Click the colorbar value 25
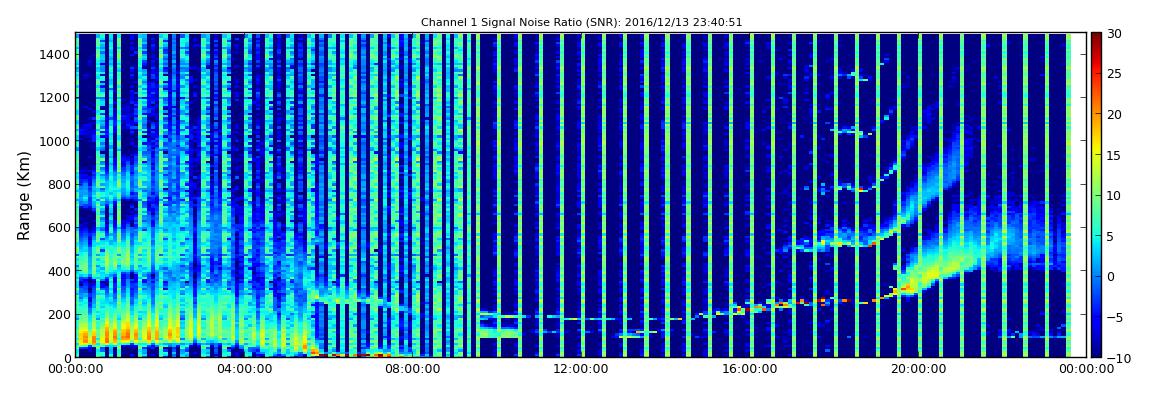 click(x=1114, y=74)
